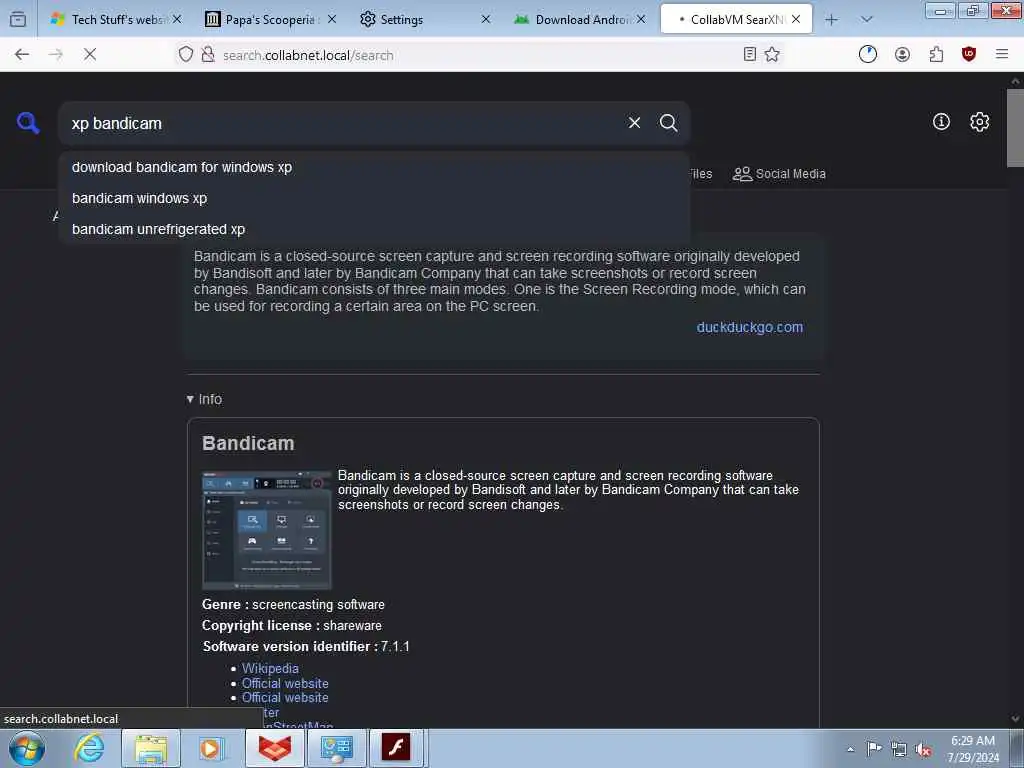
Task: Click the circular timer icon in the browser toolbar
Action: coord(868,55)
